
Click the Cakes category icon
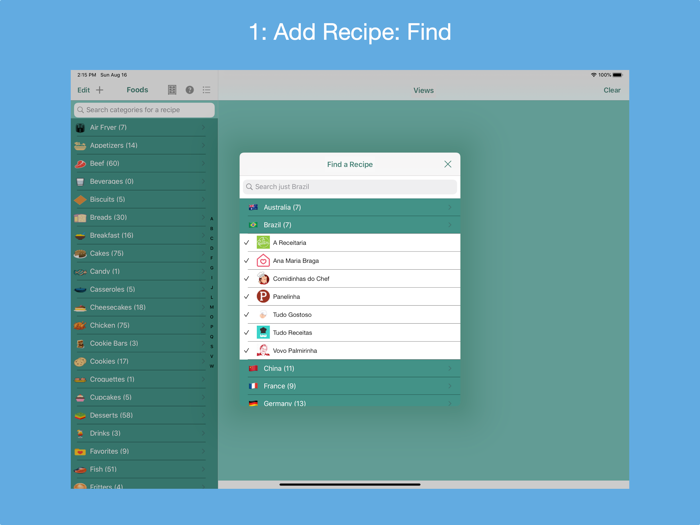point(80,254)
